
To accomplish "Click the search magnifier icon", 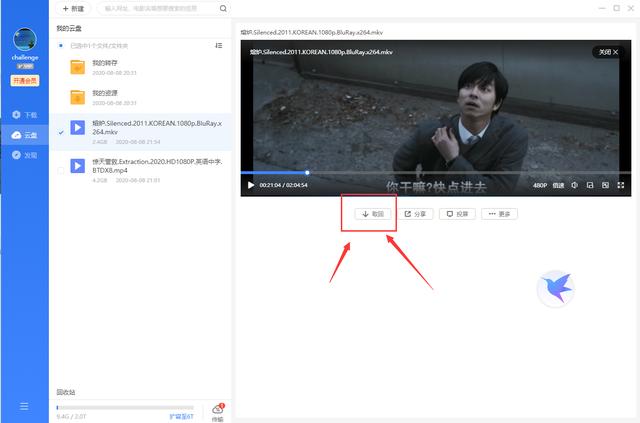I will (x=98, y=8).
